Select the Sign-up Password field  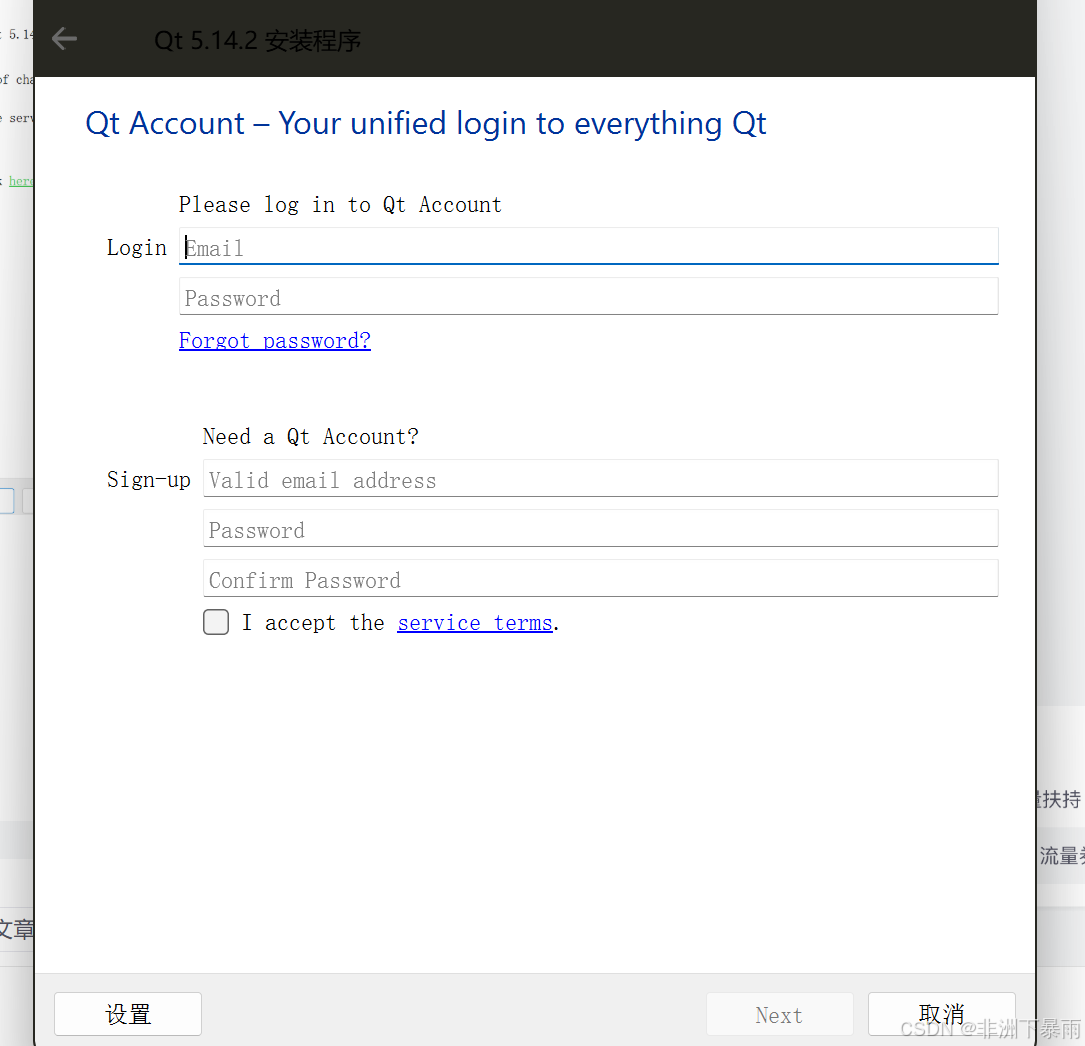tap(600, 529)
